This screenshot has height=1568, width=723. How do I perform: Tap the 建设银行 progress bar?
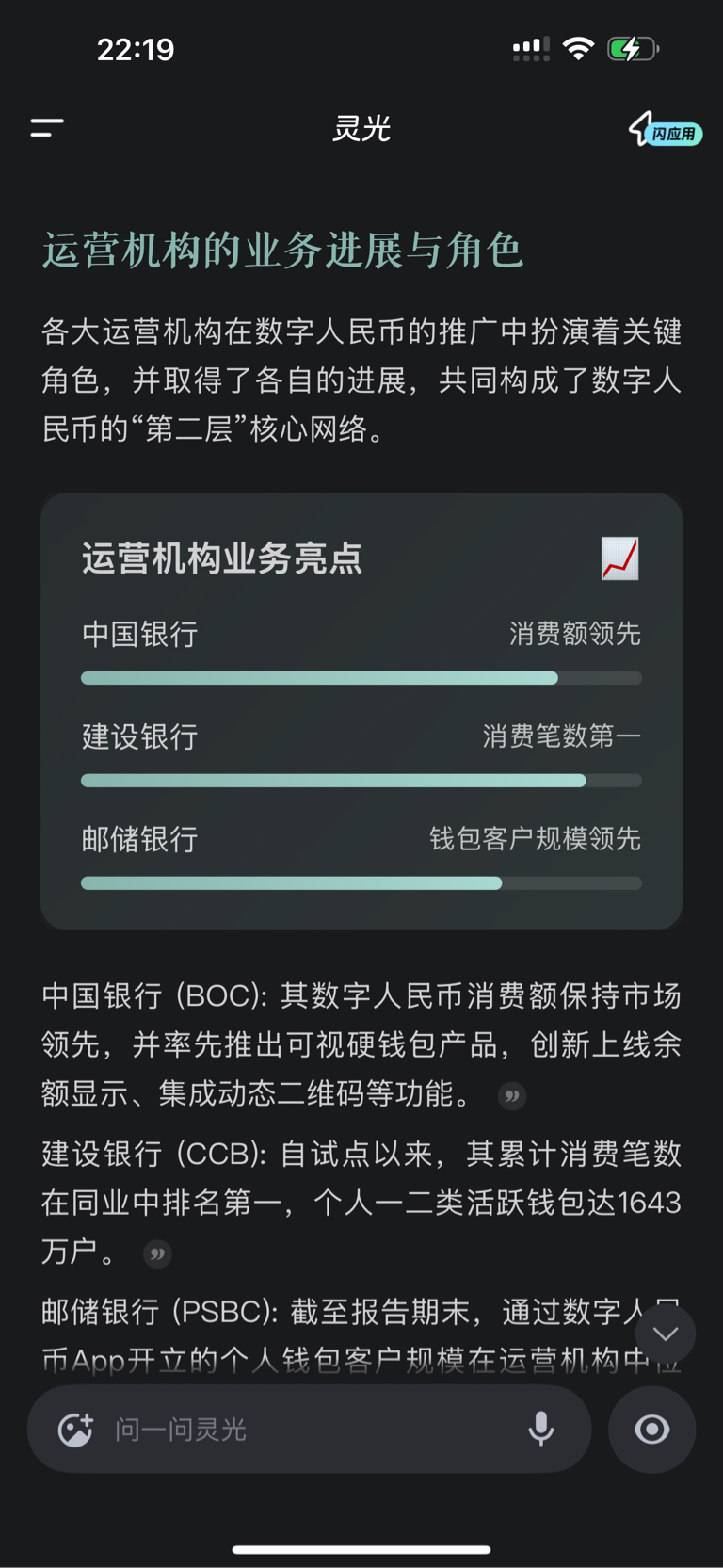pyautogui.click(x=361, y=781)
